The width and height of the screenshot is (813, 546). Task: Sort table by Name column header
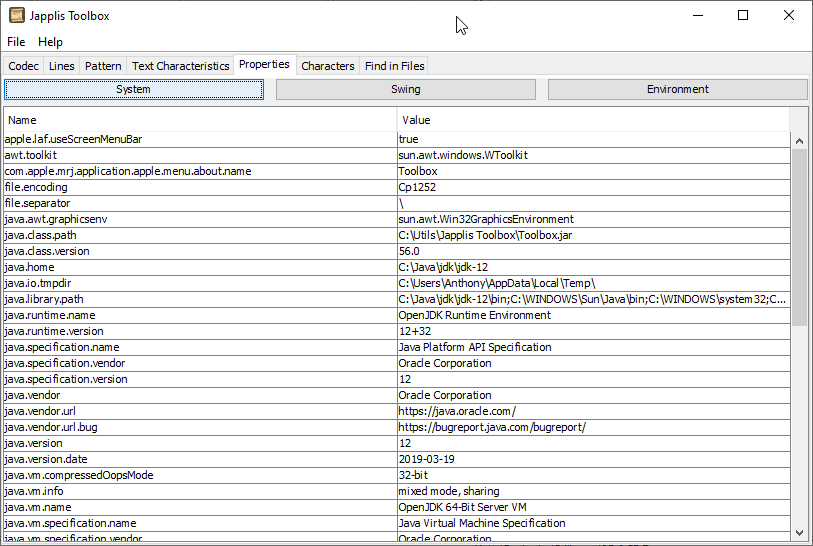tap(200, 120)
